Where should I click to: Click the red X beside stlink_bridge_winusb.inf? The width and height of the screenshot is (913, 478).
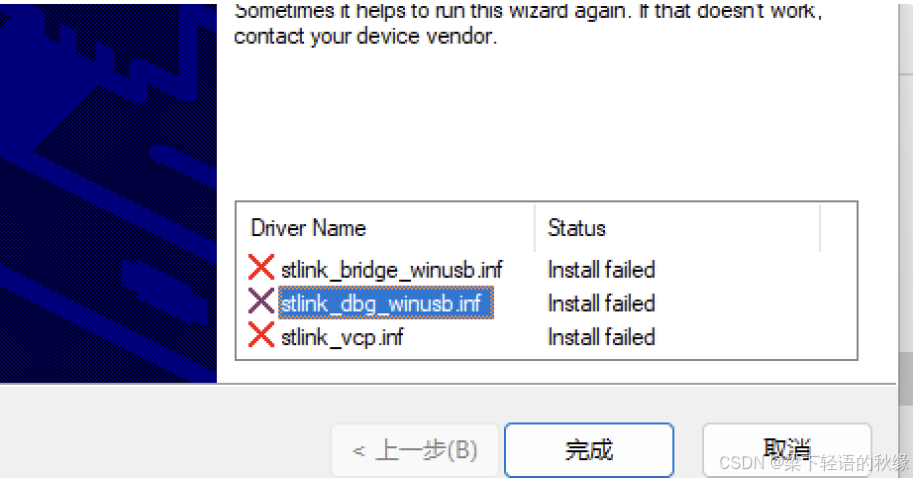pyautogui.click(x=261, y=268)
